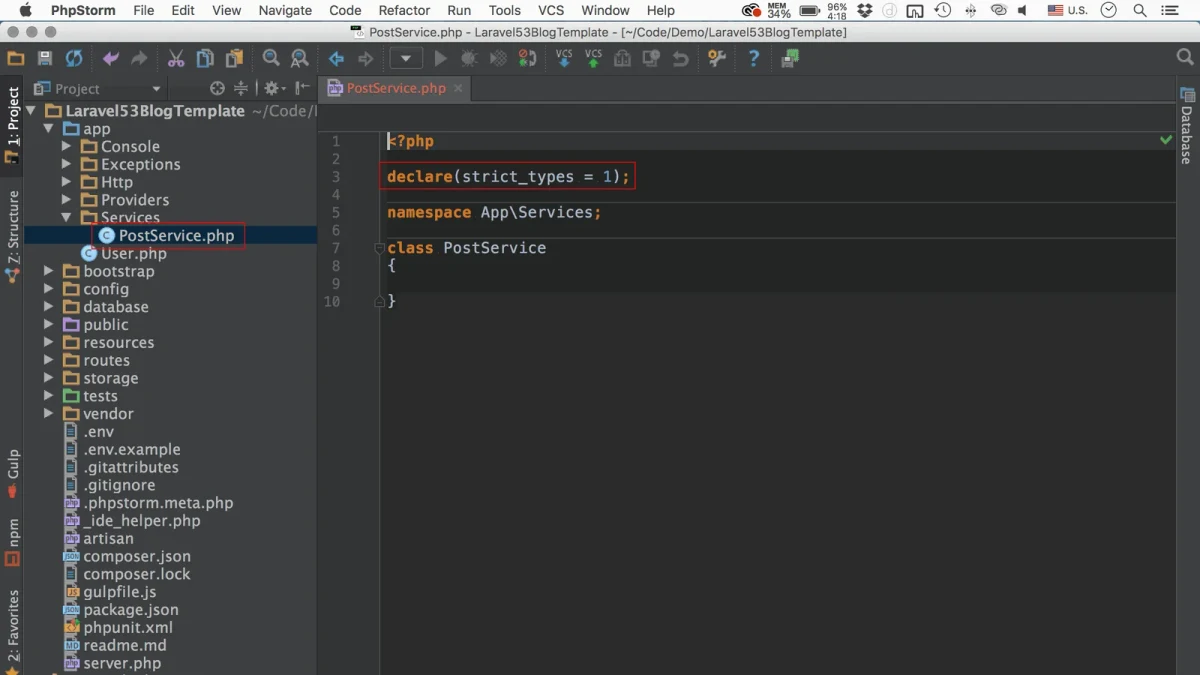
Task: Expand the vendor folder
Action: click(48, 414)
